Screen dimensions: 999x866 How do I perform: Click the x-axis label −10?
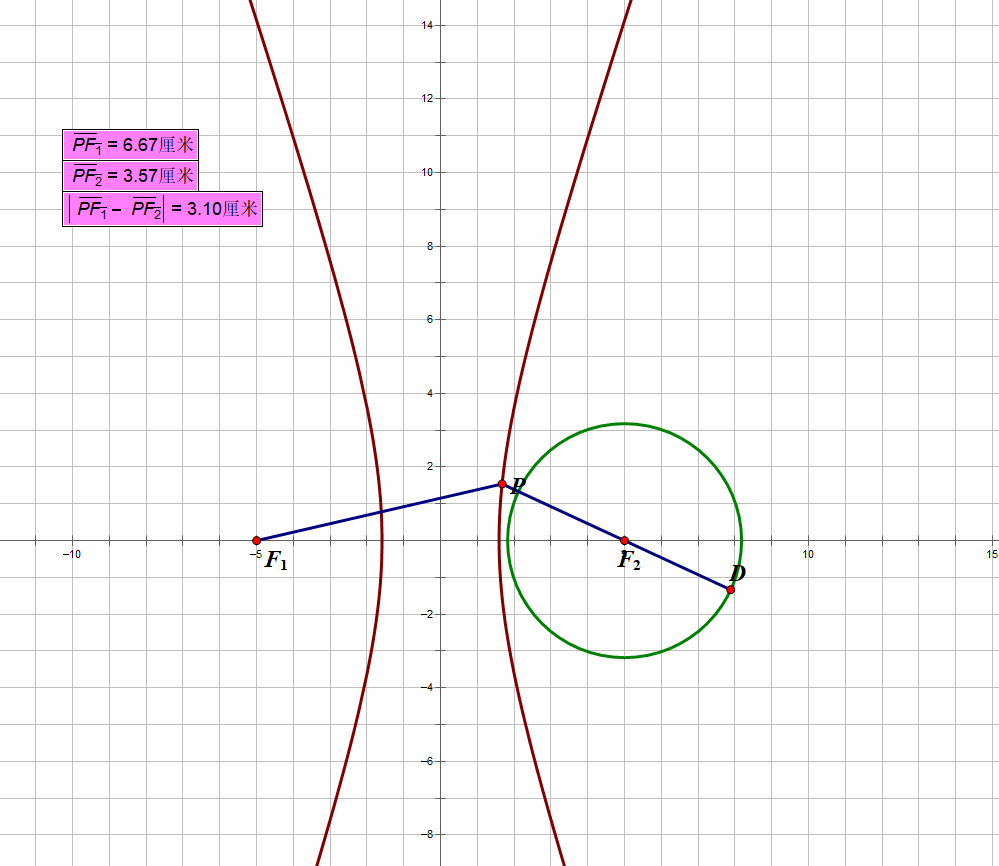[x=72, y=554]
